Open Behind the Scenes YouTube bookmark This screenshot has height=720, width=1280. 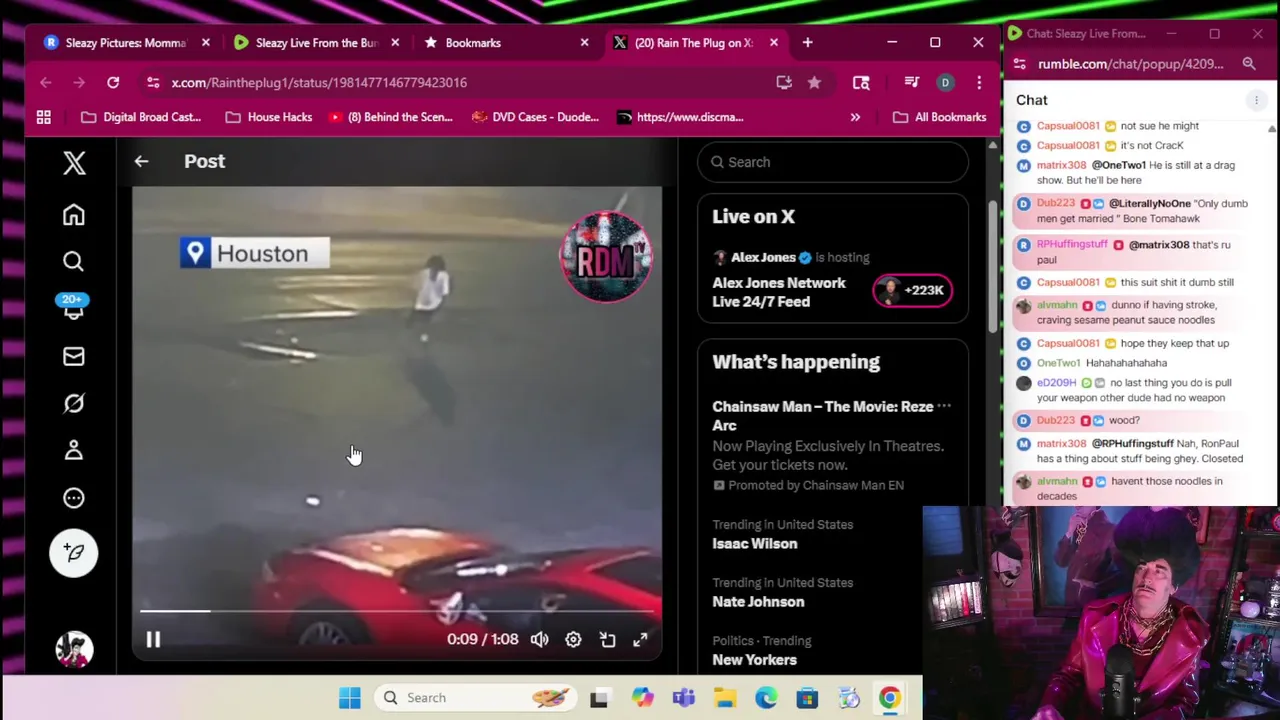[x=390, y=117]
